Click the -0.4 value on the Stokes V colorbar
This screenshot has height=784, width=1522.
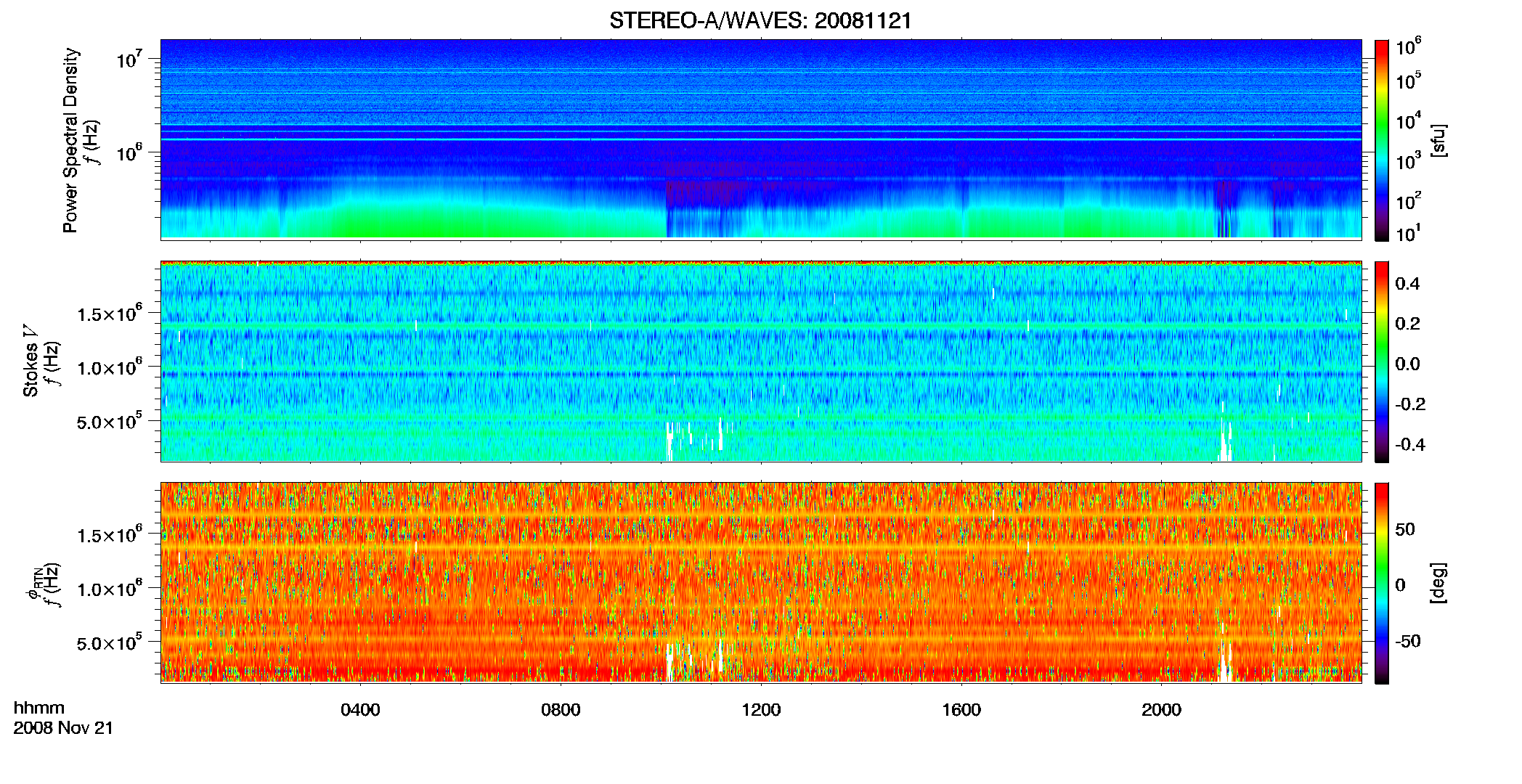coord(1410,444)
